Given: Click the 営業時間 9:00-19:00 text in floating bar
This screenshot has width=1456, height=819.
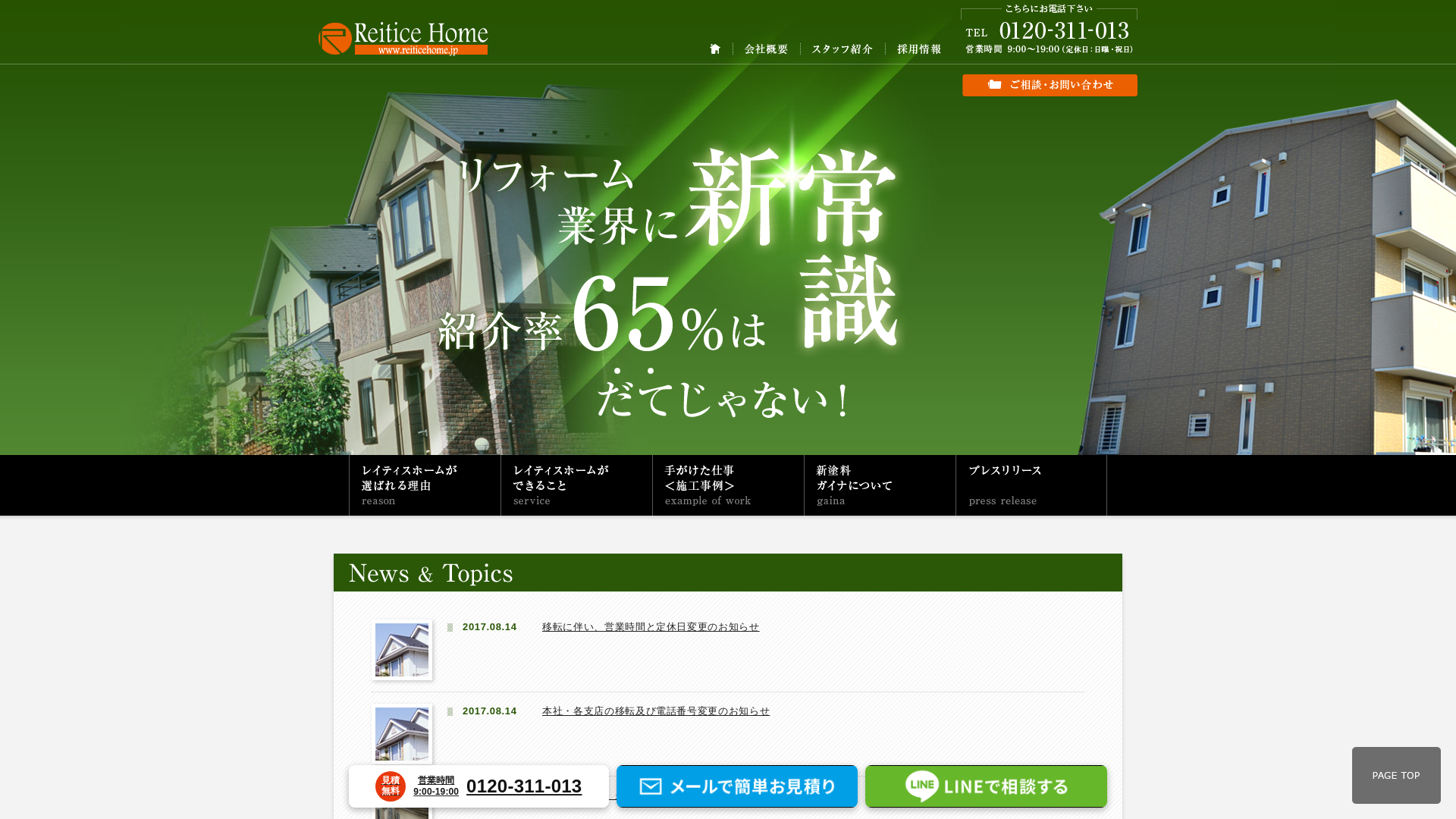Looking at the screenshot, I should coord(436,786).
